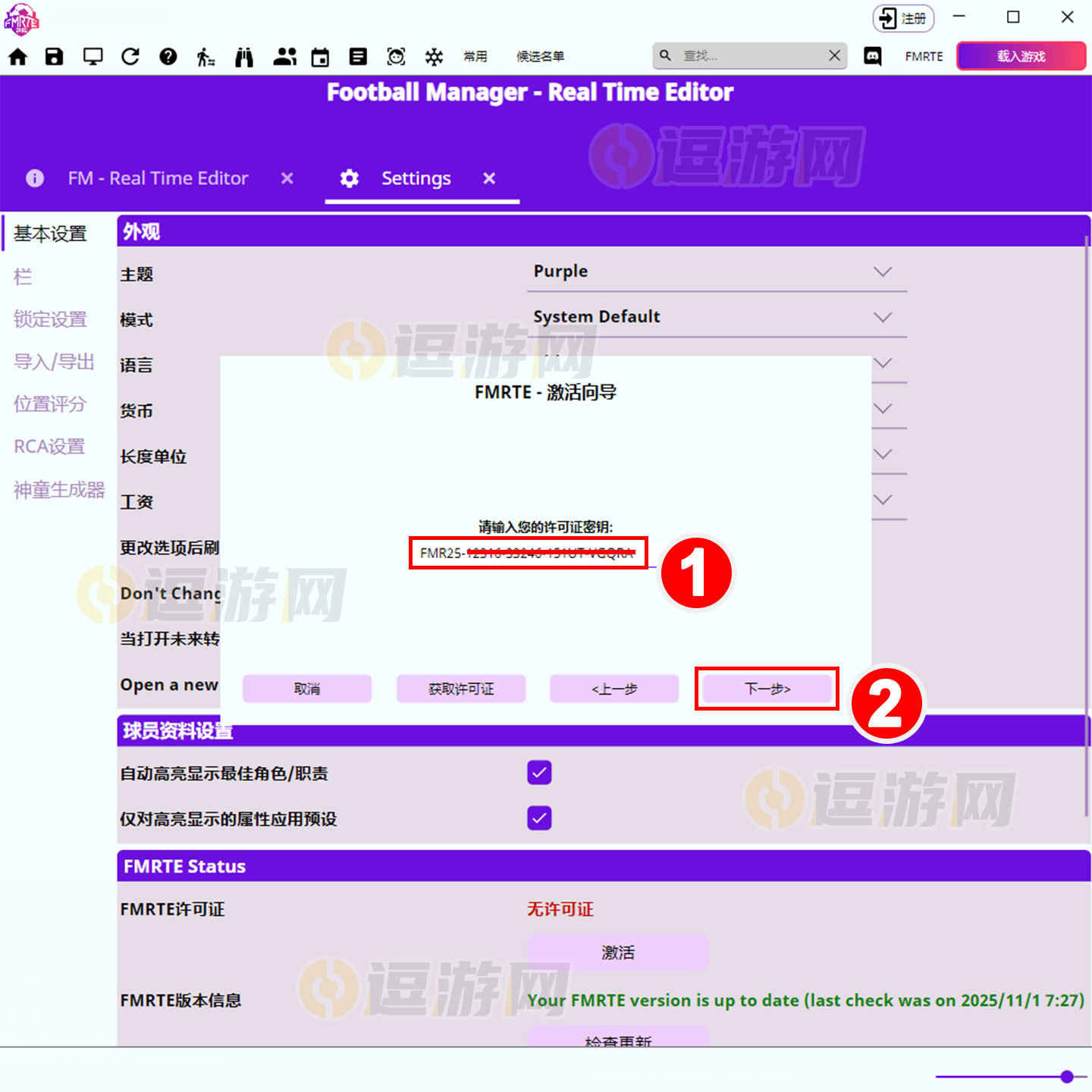Click the FMRTE许可证 label
This screenshot has width=1092, height=1092.
click(173, 909)
